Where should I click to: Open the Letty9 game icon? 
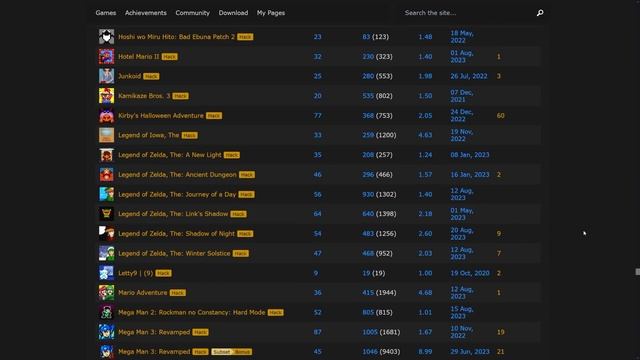pyautogui.click(x=107, y=273)
